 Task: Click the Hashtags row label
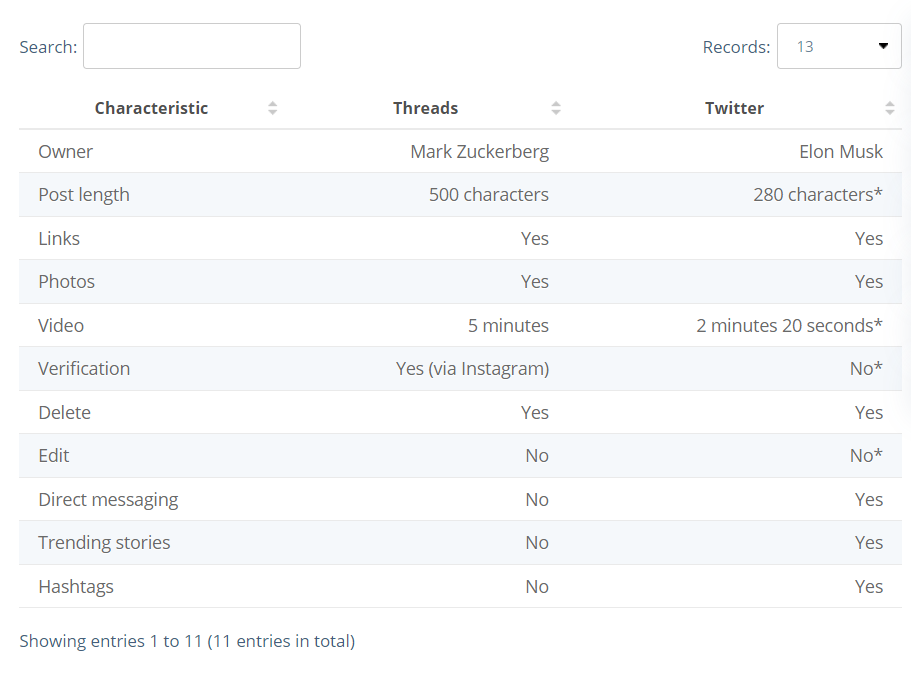[76, 587]
